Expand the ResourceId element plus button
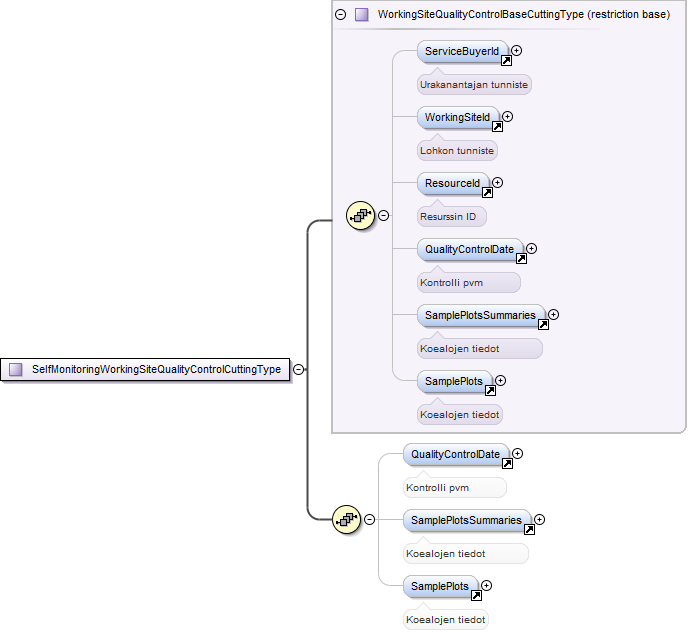The image size is (688, 633). pyautogui.click(x=498, y=182)
